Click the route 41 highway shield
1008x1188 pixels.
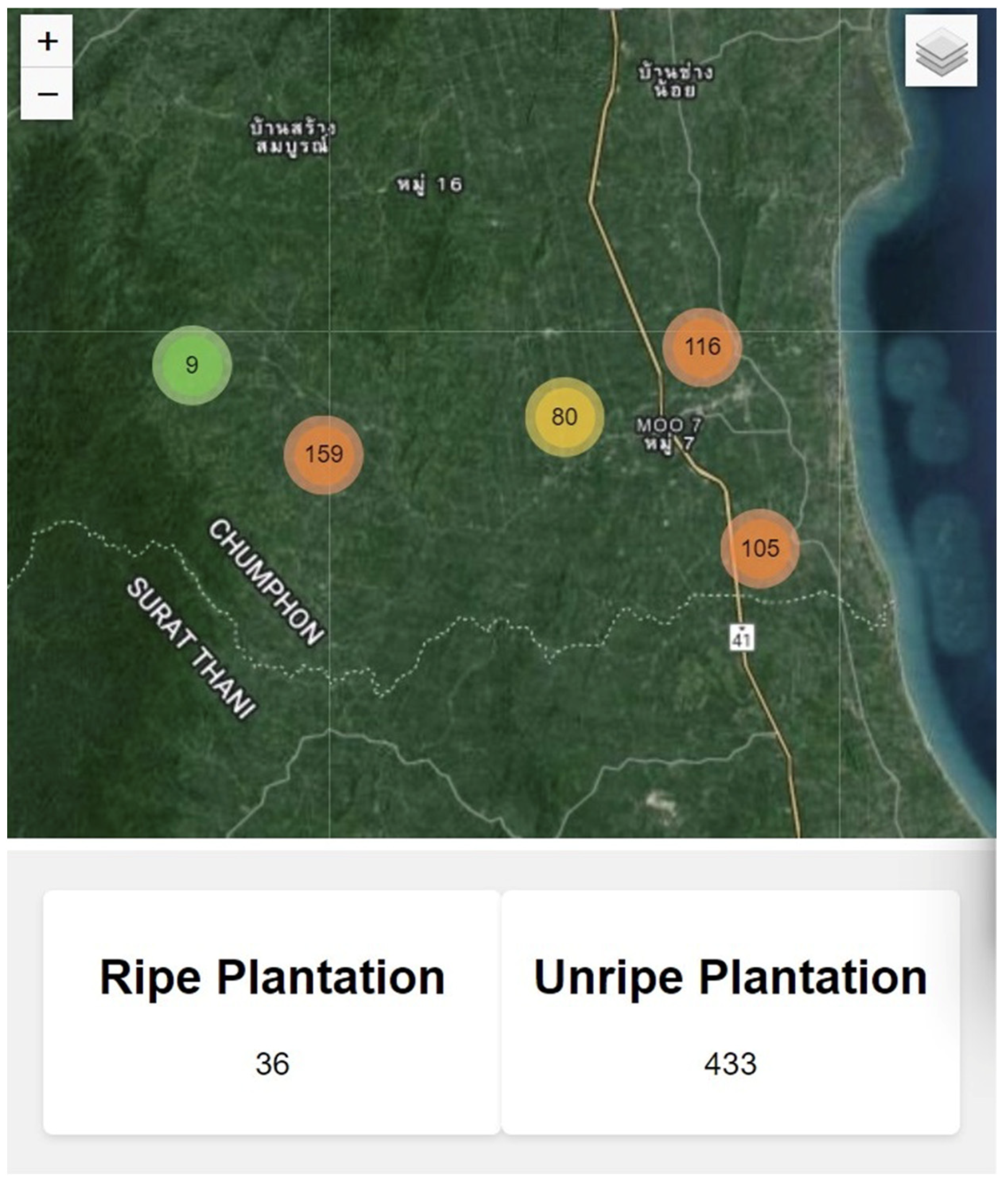pyautogui.click(x=742, y=638)
